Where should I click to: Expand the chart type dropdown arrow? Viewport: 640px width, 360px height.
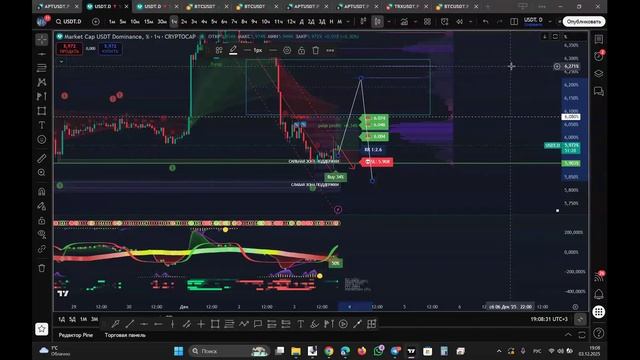(389, 21)
